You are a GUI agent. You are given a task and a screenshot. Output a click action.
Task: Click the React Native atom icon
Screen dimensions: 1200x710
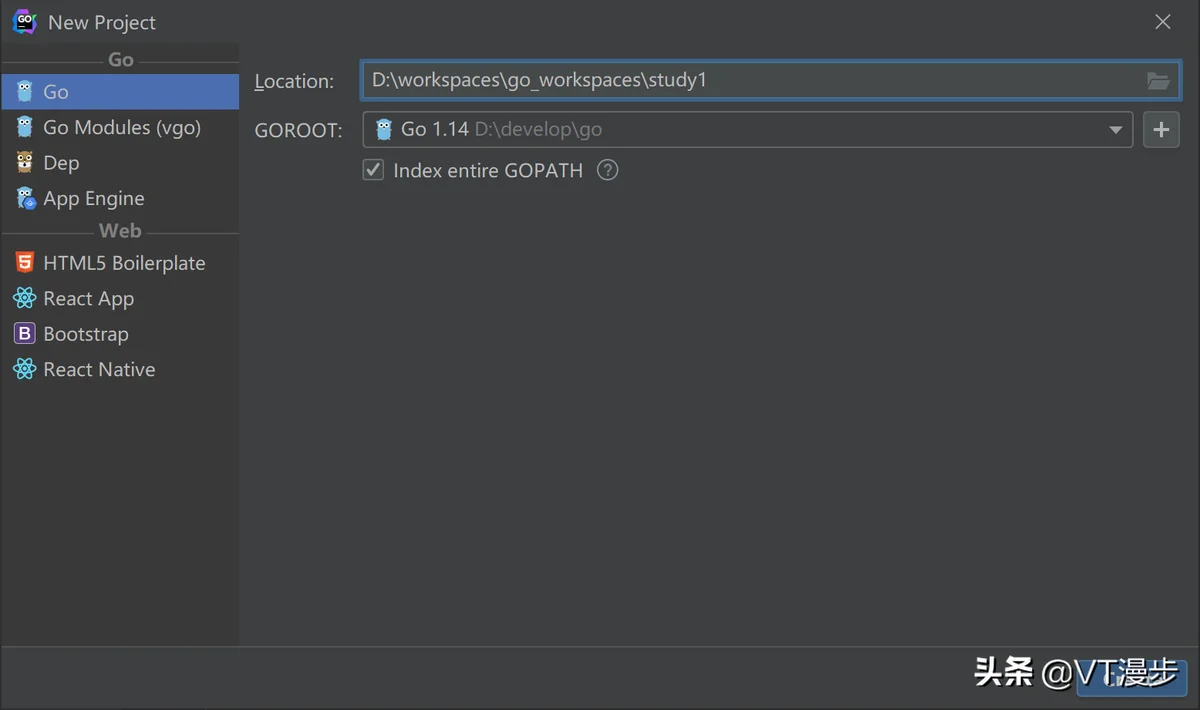pos(24,369)
